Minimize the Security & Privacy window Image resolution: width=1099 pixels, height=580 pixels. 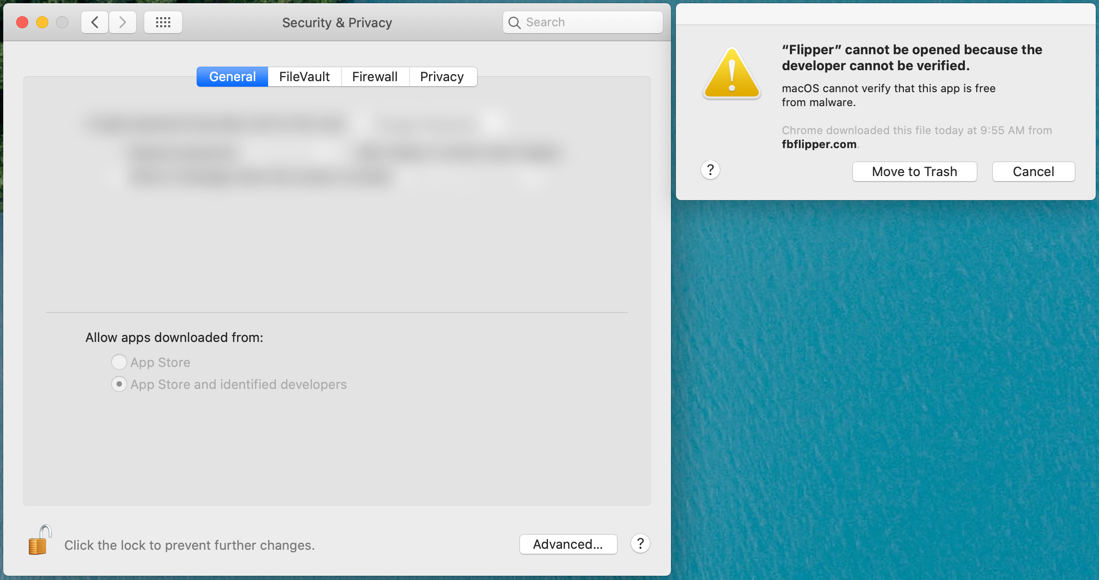point(42,22)
